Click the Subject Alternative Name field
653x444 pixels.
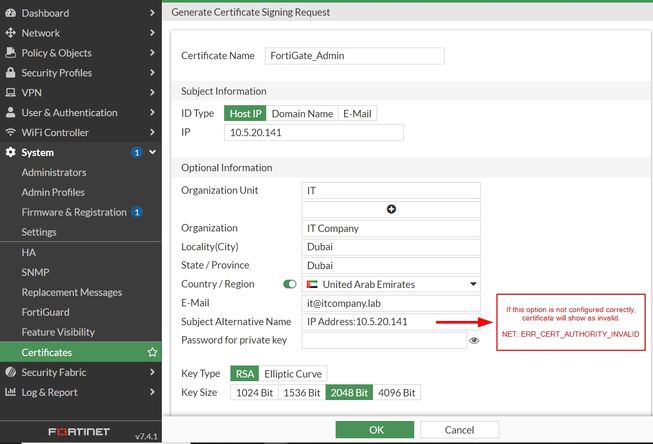(x=391, y=322)
